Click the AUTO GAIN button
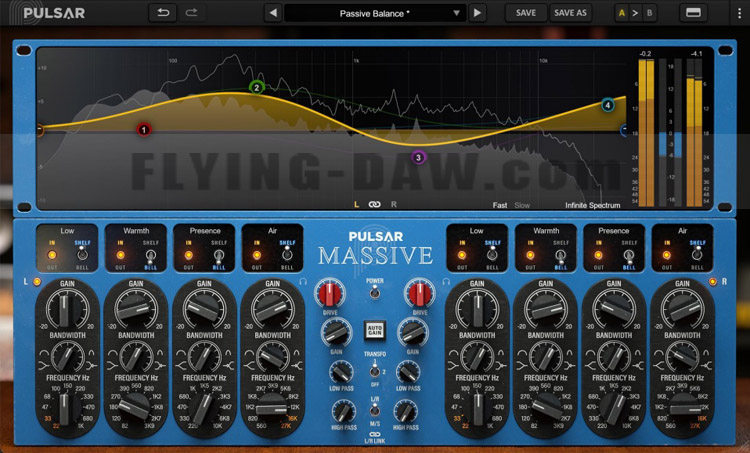 (375, 330)
